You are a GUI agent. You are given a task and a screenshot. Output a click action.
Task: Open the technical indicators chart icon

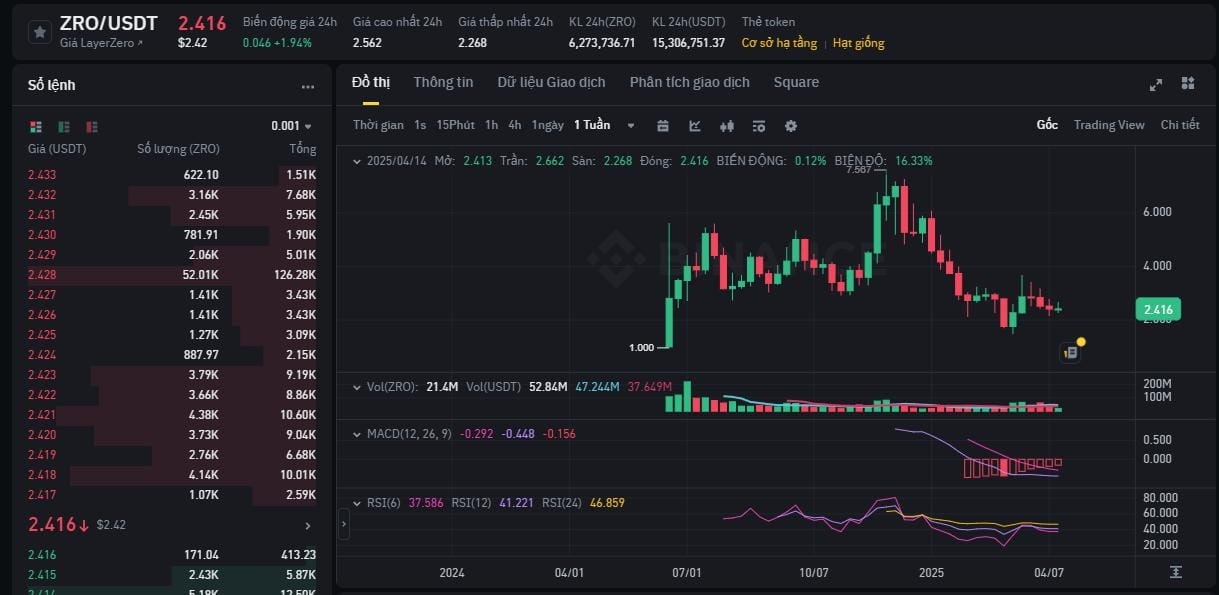695,126
